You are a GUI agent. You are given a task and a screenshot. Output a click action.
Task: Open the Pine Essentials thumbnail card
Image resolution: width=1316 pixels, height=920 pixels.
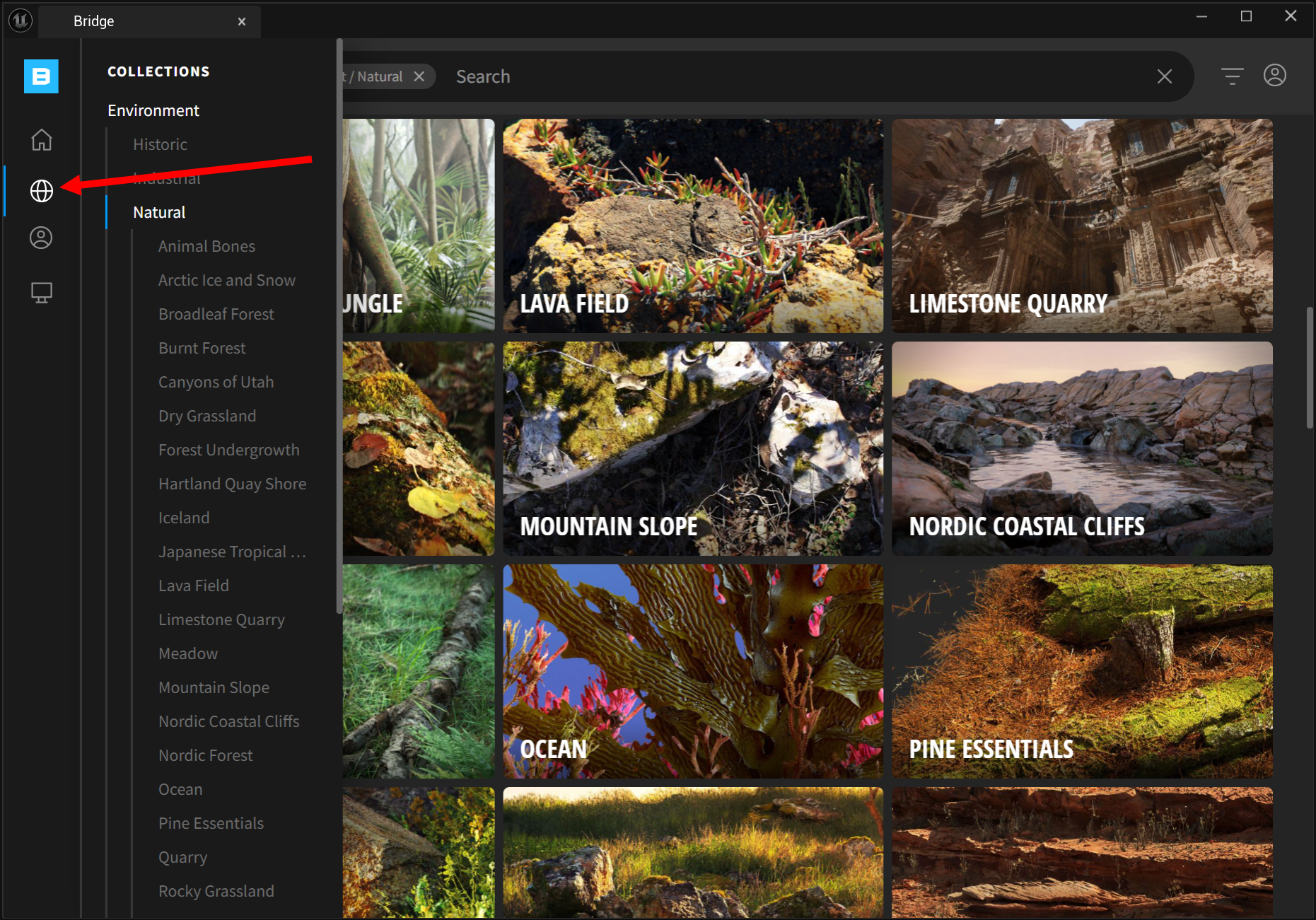click(1082, 671)
